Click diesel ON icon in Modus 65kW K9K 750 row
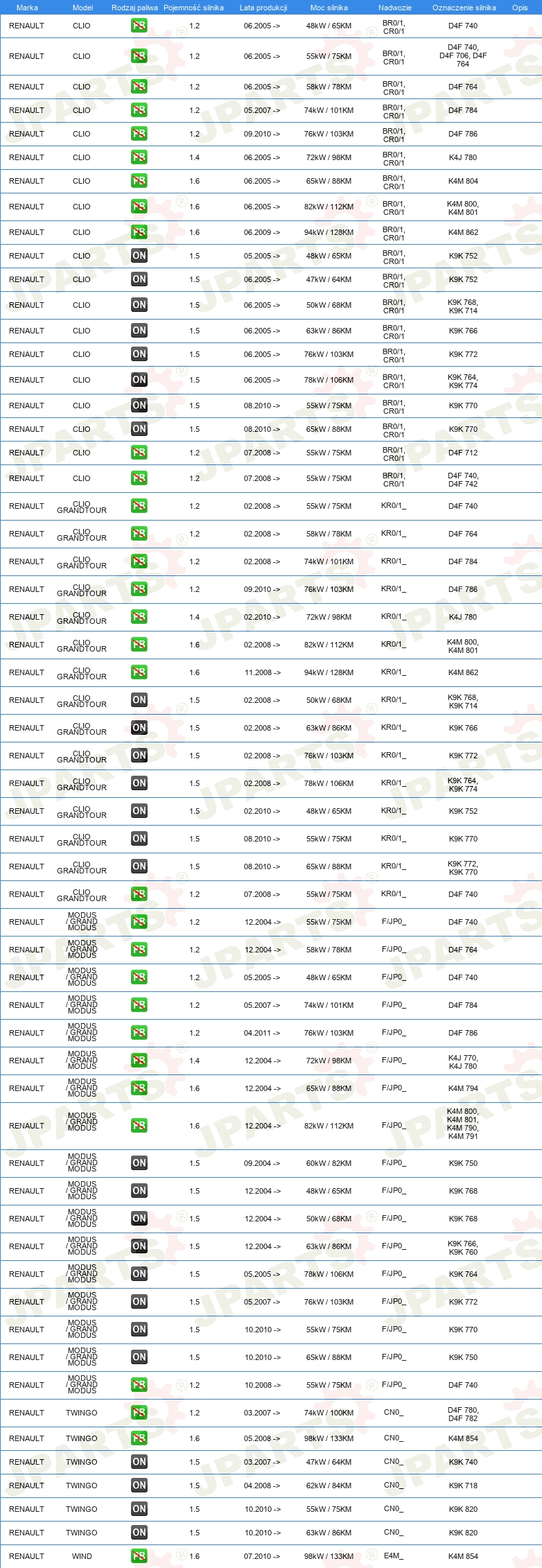Screen dimensions: 542x1568 coord(139,1357)
